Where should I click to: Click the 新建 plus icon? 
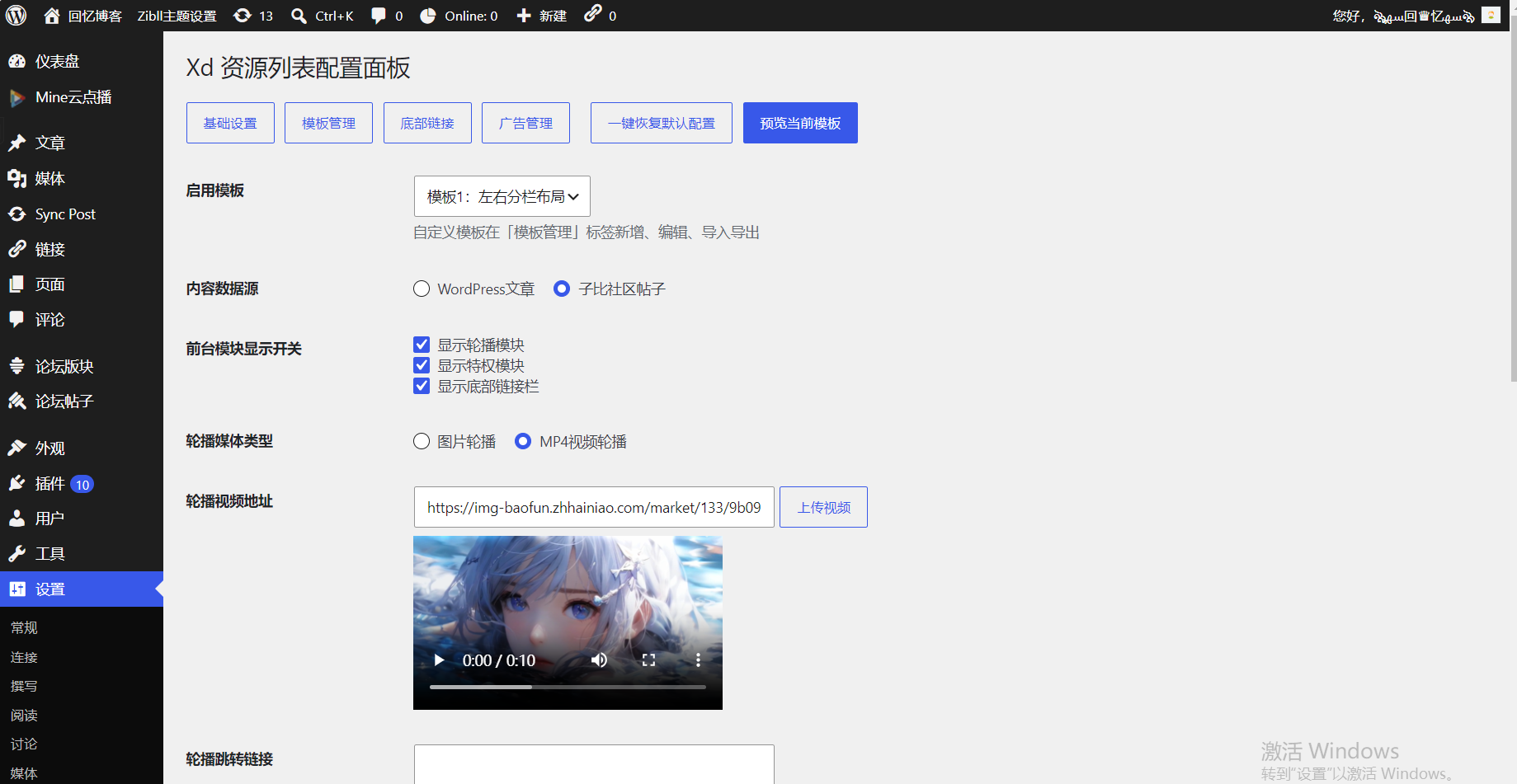pyautogui.click(x=523, y=16)
